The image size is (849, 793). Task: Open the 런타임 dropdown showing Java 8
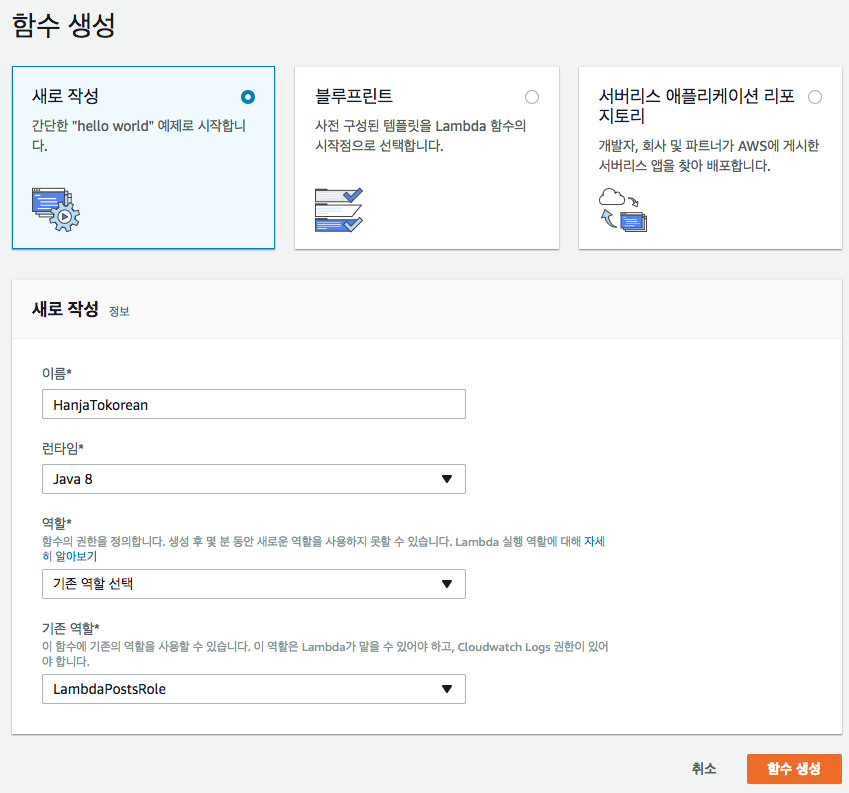point(254,479)
